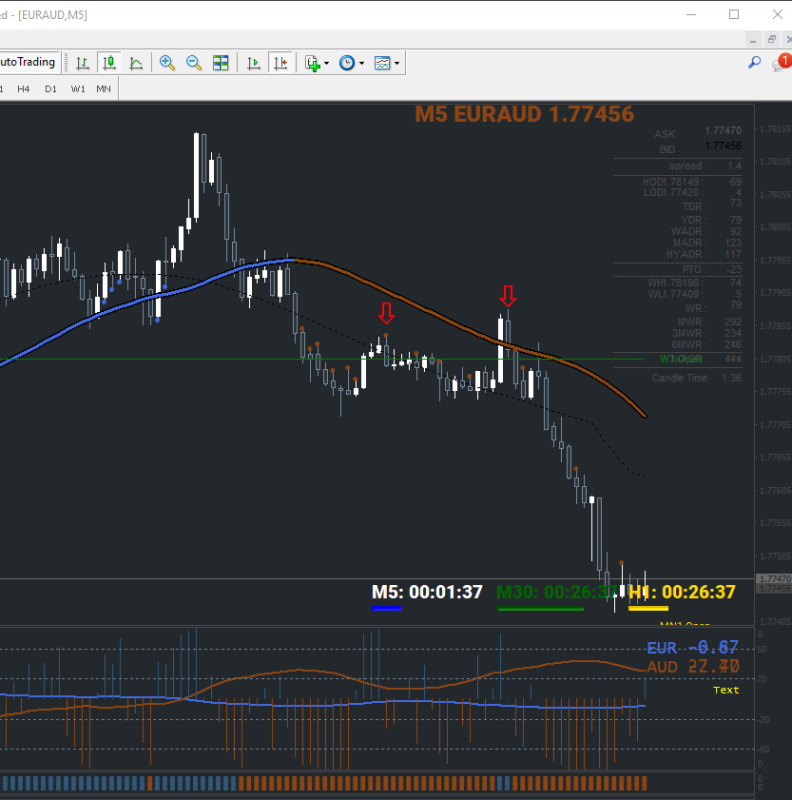The height and width of the screenshot is (800, 792).
Task: Expand the Periods dropdown arrow
Action: (x=362, y=63)
